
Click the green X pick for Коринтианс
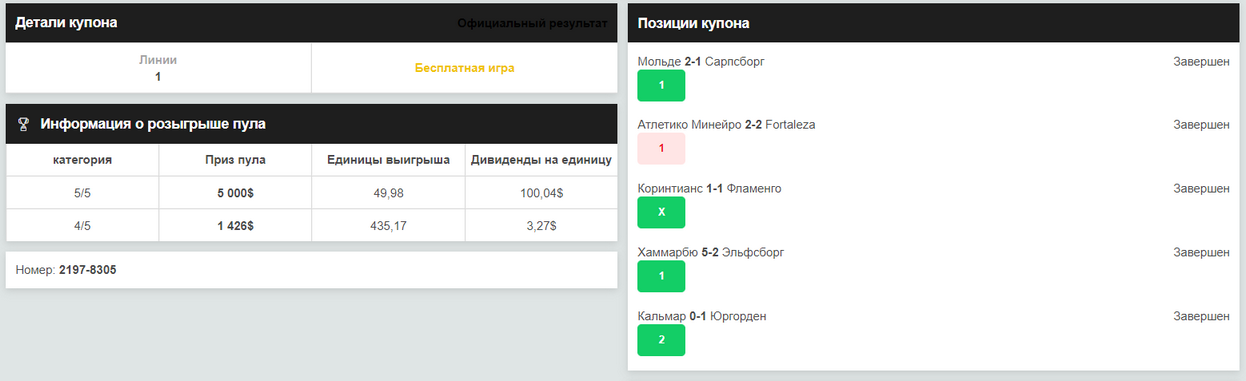tap(661, 212)
